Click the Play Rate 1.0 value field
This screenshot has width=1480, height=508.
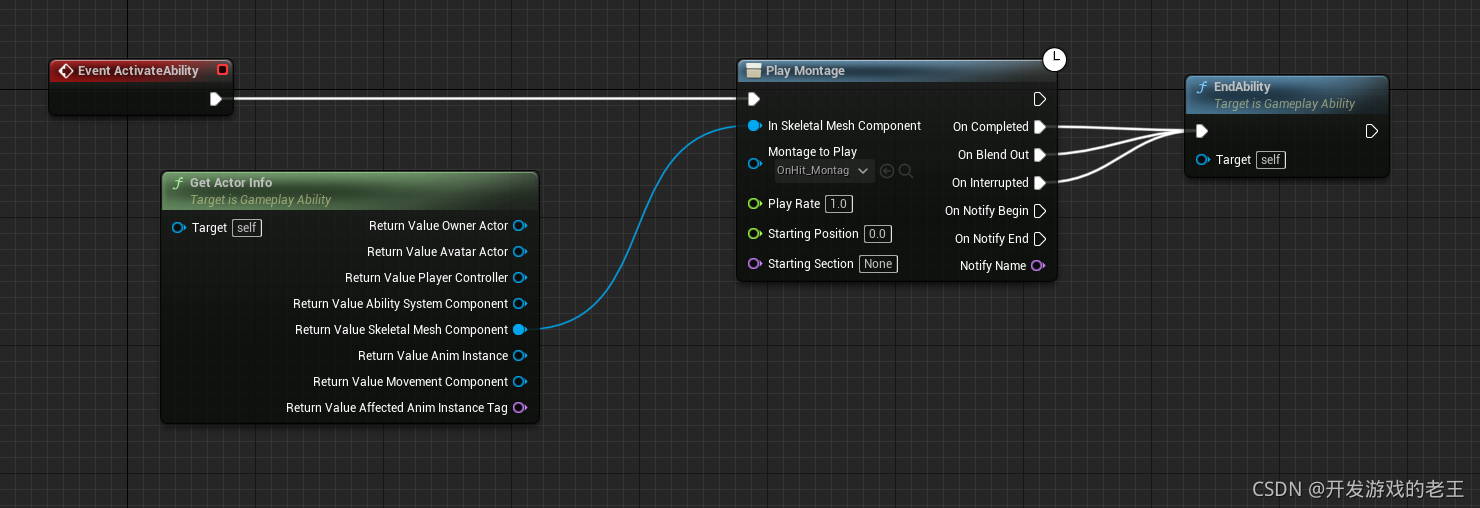(x=838, y=204)
